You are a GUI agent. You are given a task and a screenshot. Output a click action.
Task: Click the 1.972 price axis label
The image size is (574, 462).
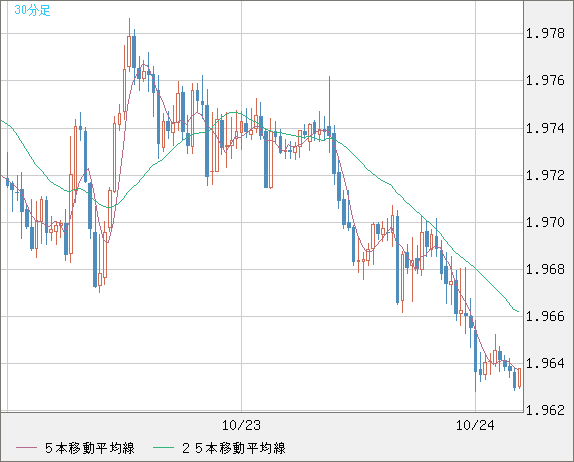tap(545, 175)
